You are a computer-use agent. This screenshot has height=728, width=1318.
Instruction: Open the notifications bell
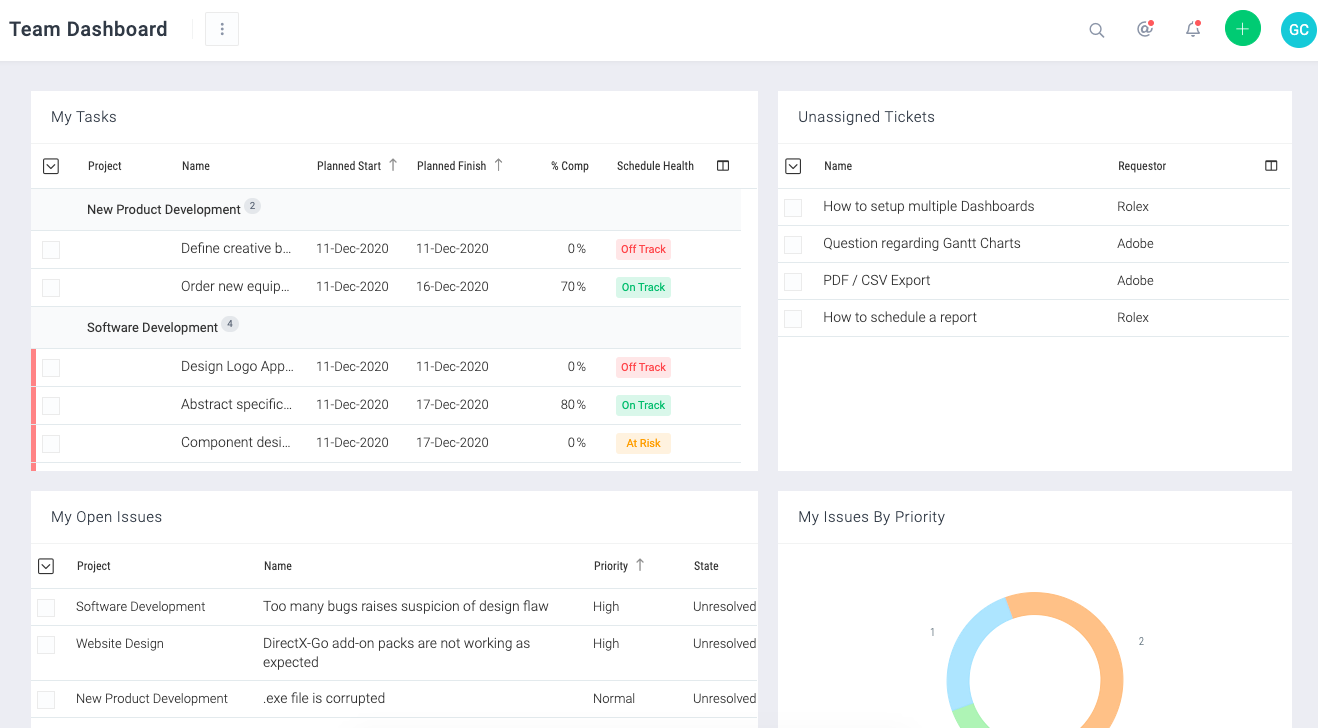1193,30
